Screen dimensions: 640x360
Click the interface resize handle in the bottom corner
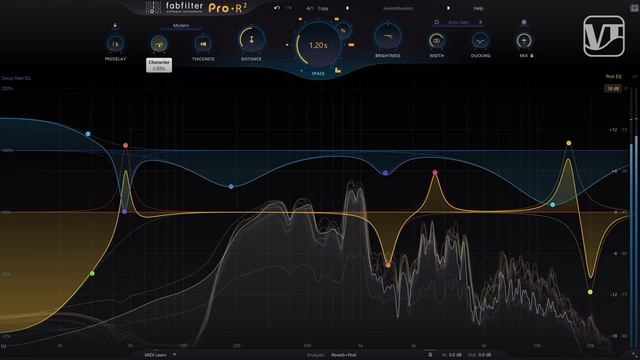pyautogui.click(x=635, y=355)
